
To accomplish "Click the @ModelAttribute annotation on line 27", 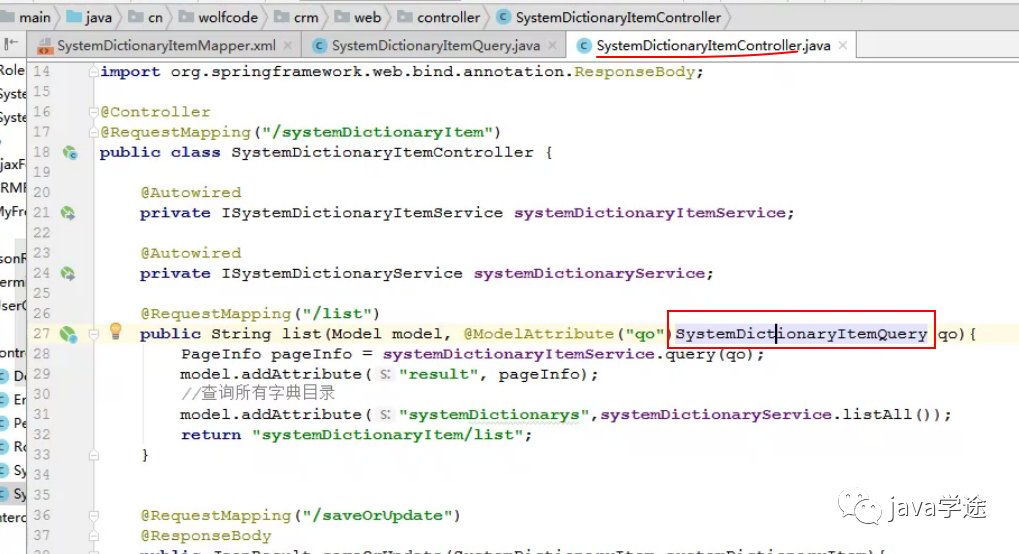I will point(538,334).
